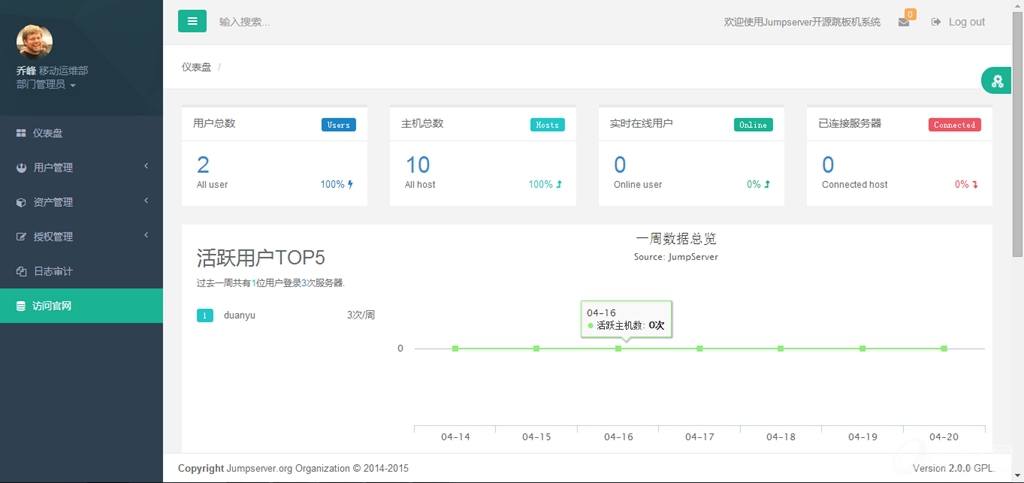Click the green hamburger menu toggle button
1024x483 pixels.
pyautogui.click(x=192, y=21)
